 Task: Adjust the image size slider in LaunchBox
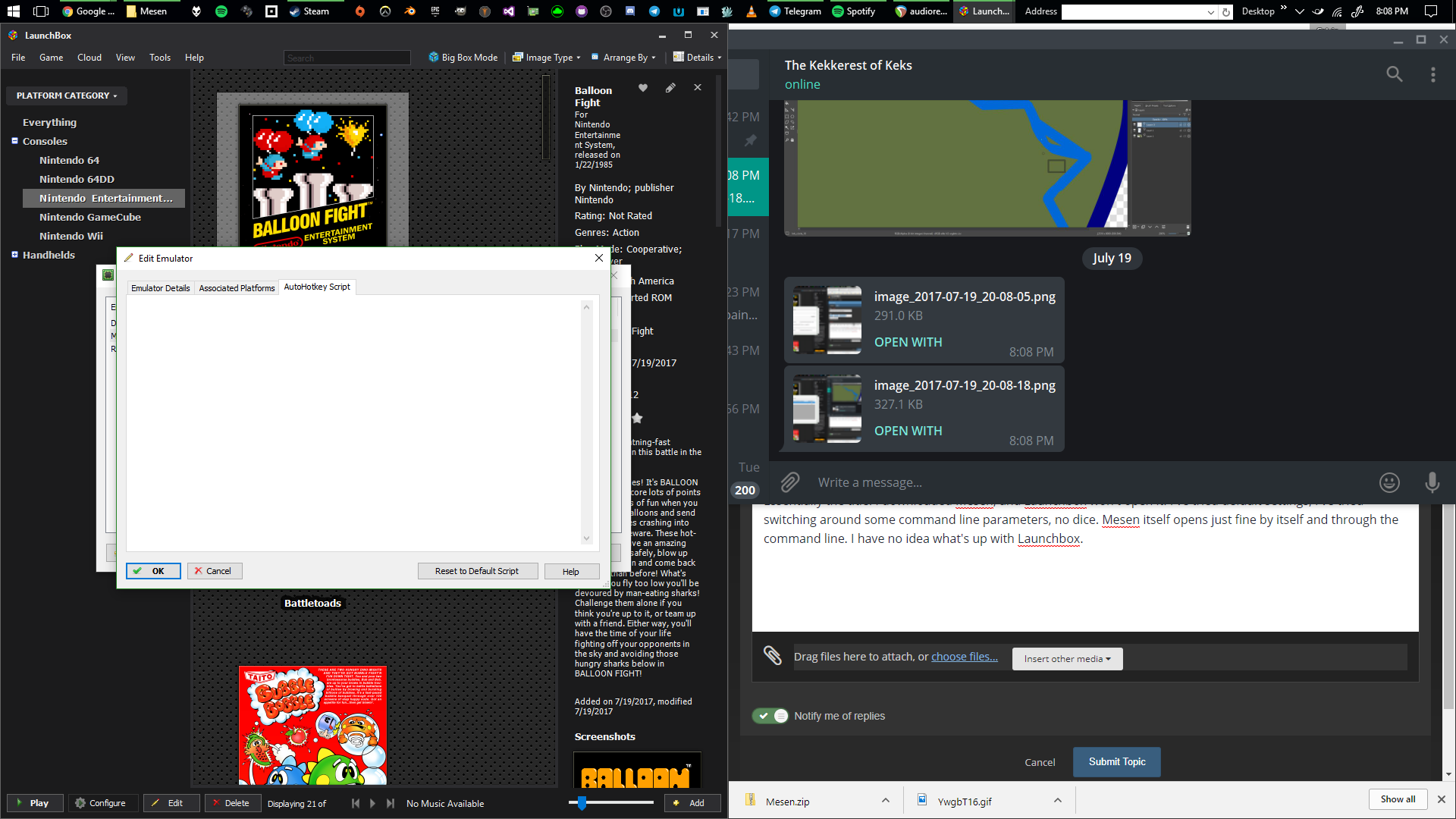click(x=582, y=802)
